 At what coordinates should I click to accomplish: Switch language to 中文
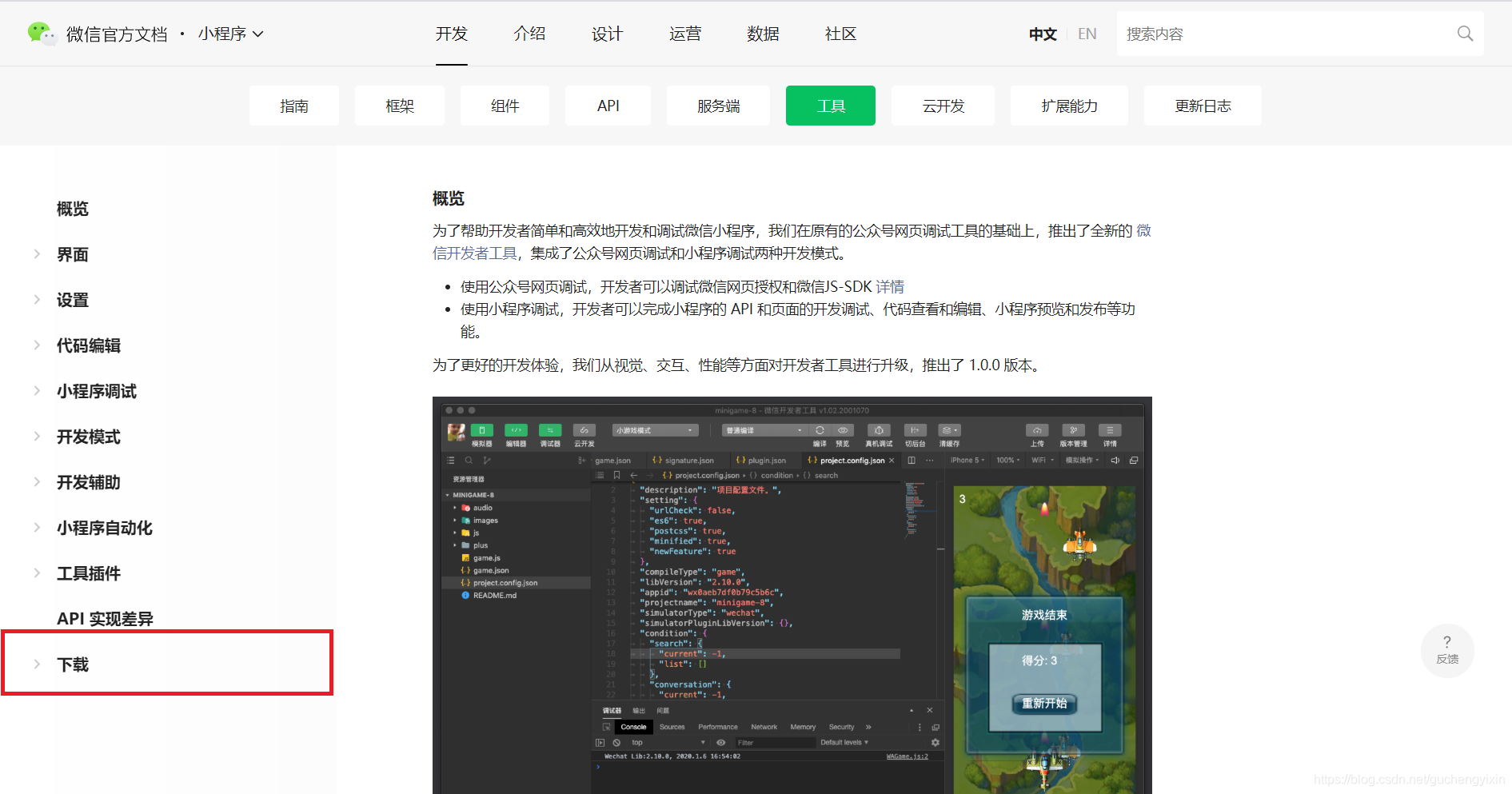pyautogui.click(x=1043, y=34)
